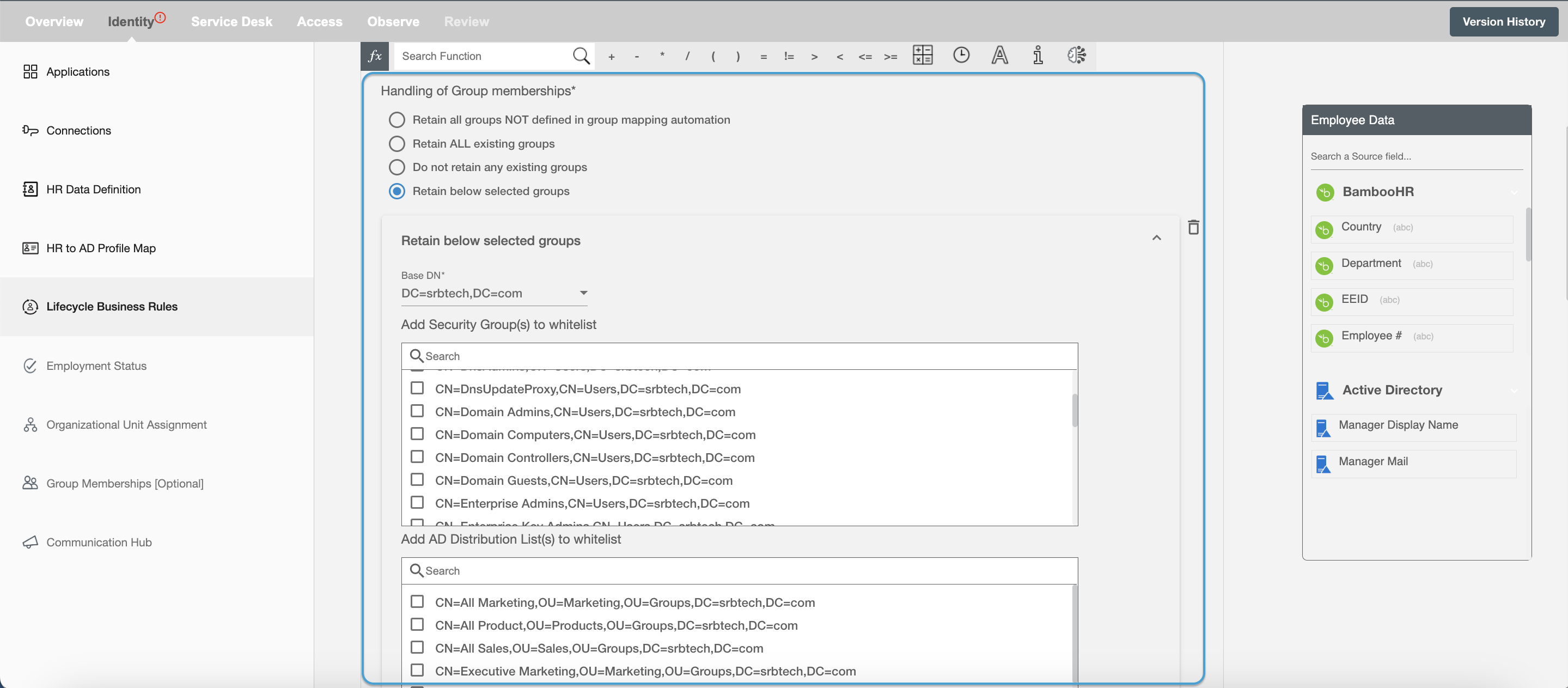The width and height of the screenshot is (1568, 688).
Task: Click the font/text formatting icon
Action: coord(998,55)
